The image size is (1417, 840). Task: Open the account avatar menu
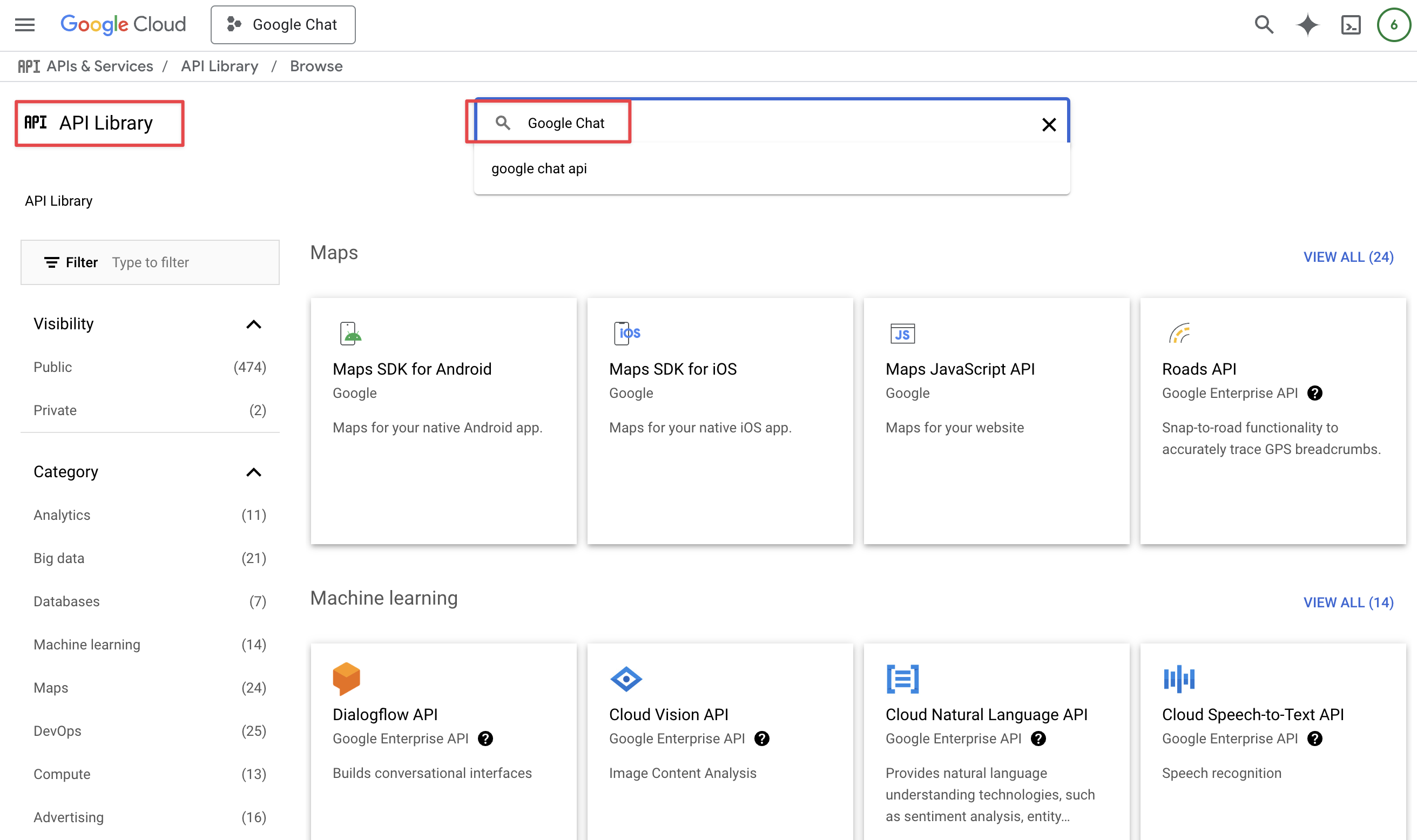pos(1393,25)
